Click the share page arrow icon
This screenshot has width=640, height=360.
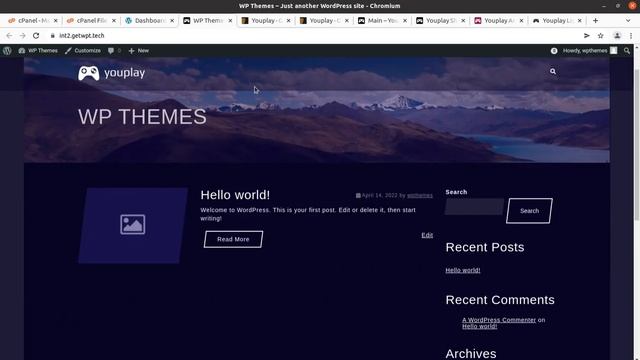(x=587, y=36)
